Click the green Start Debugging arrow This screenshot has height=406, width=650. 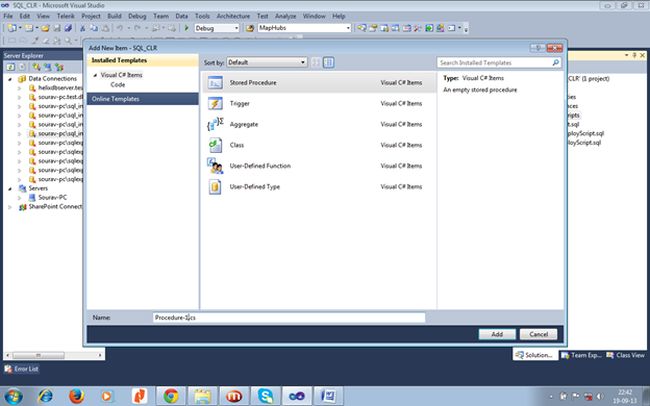click(187, 28)
